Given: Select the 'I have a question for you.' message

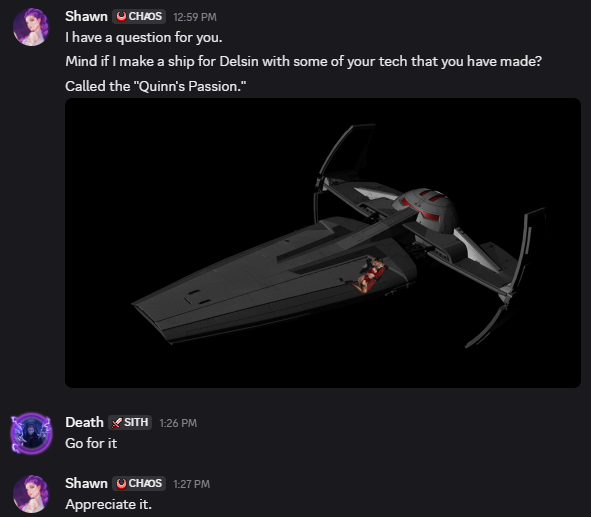Looking at the screenshot, I should (x=144, y=38).
